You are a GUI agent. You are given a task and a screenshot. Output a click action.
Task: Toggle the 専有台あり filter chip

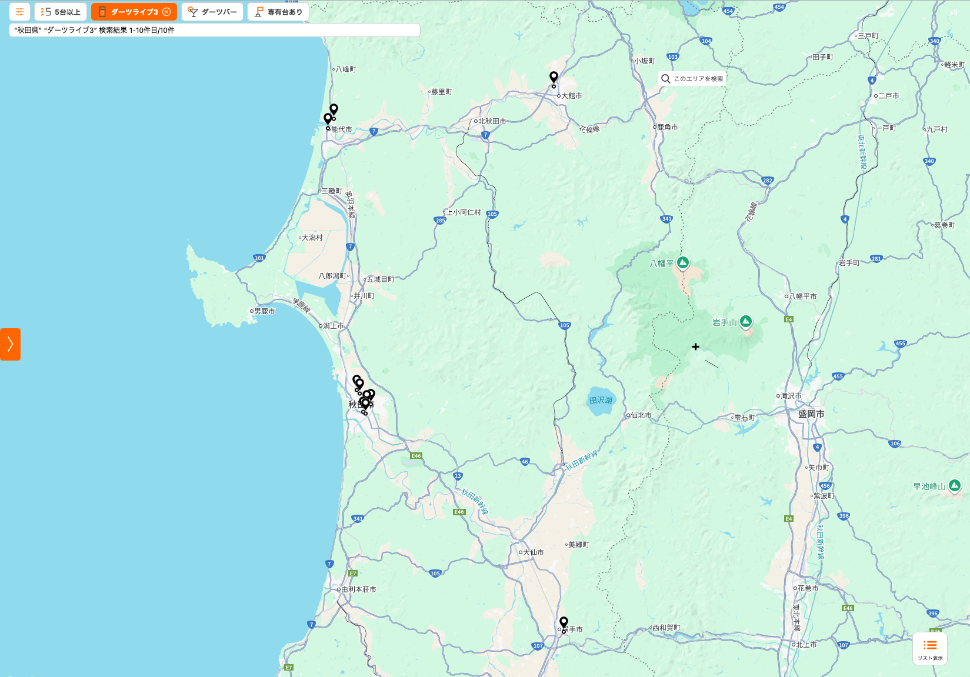(278, 12)
